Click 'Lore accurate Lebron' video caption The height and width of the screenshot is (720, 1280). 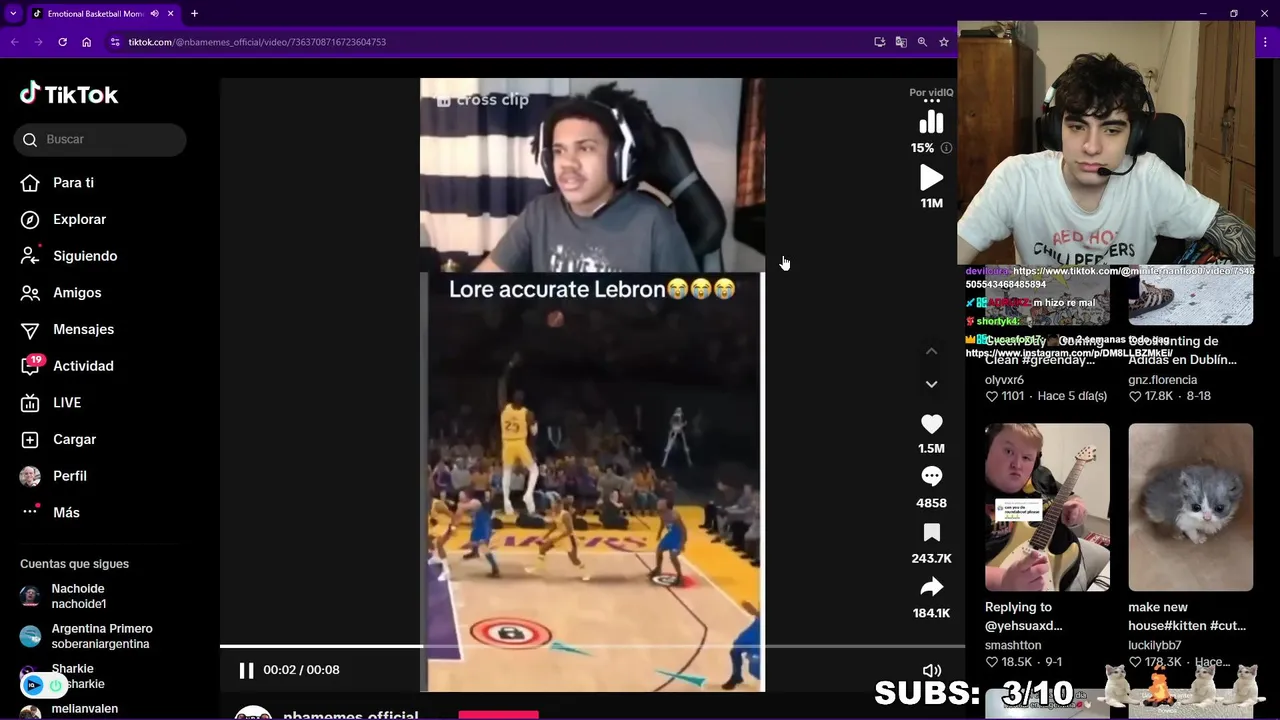(x=592, y=289)
